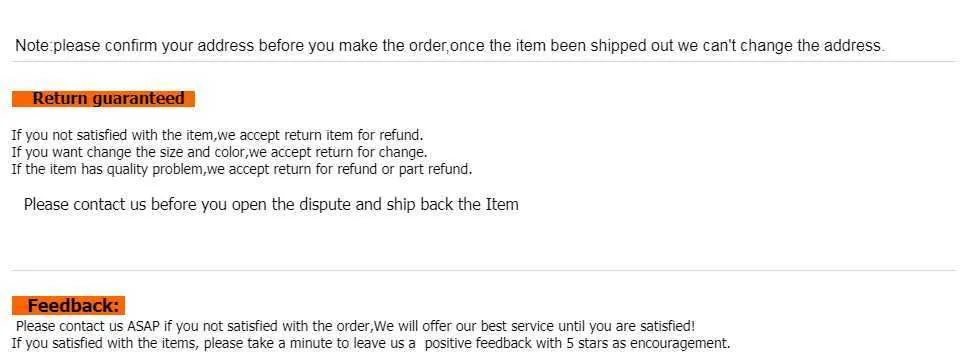Image resolution: width=970 pixels, height=364 pixels.
Task: Click the Feedback: orange heading
Action: tap(69, 305)
